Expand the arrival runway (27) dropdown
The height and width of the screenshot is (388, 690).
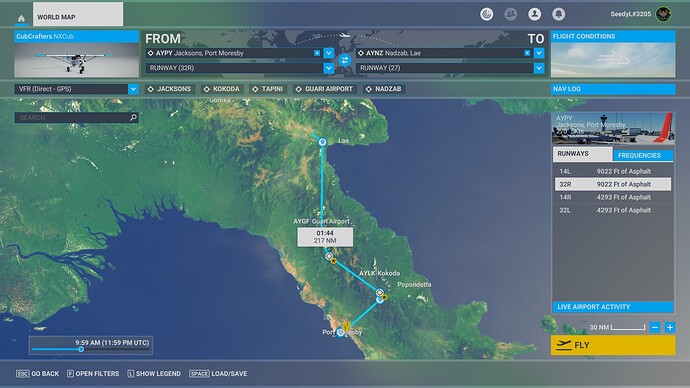pos(539,68)
